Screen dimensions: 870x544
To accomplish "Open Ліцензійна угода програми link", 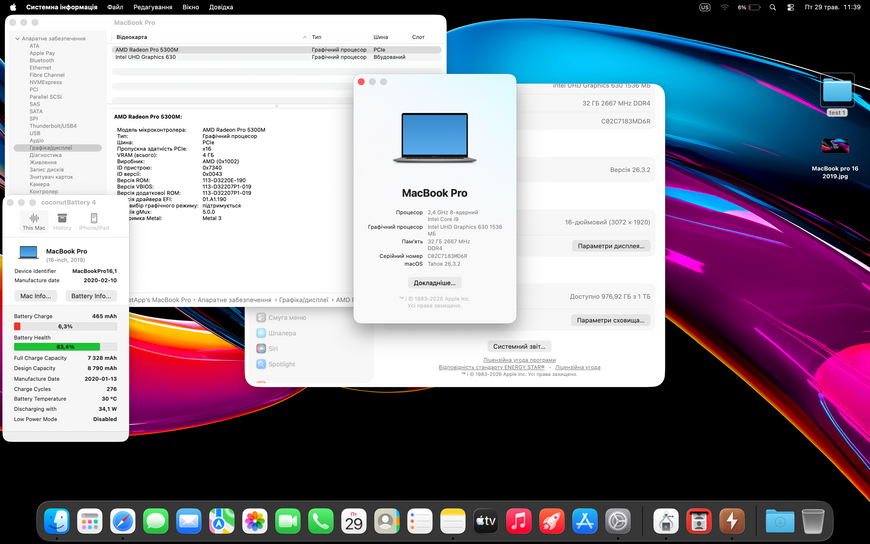I will 519,360.
